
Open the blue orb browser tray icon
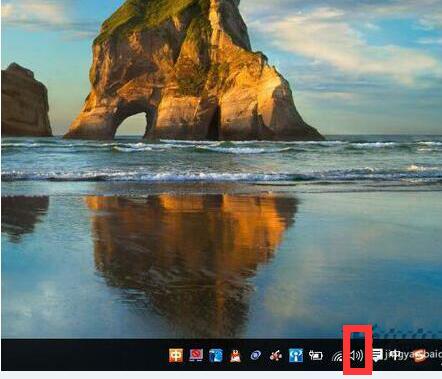click(x=256, y=356)
